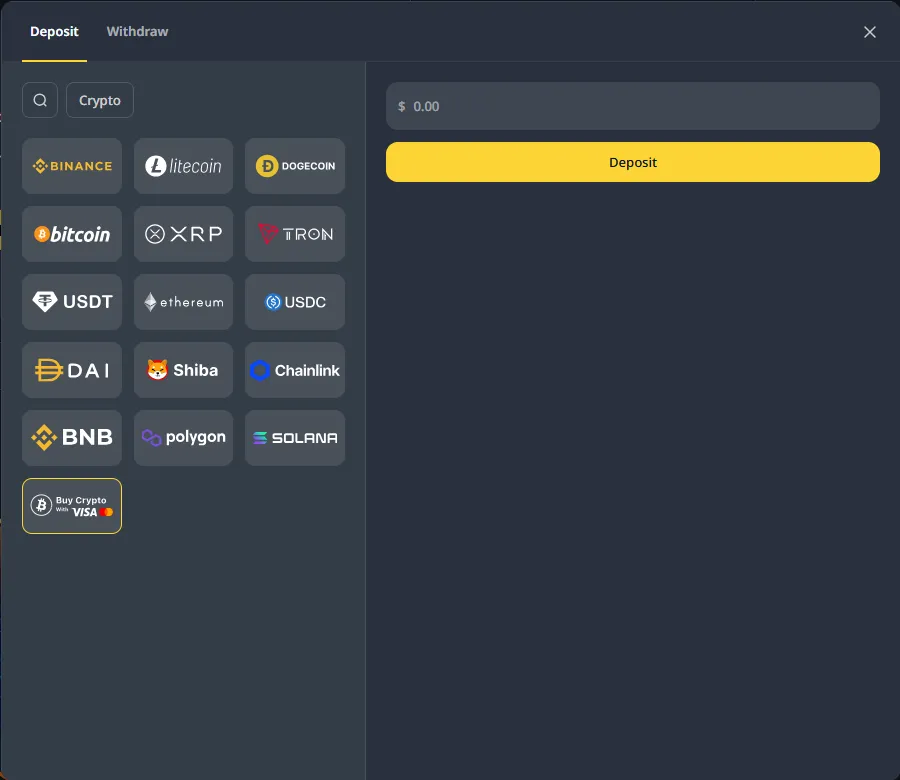
Task: Choose the Polygon option
Action: coord(183,438)
